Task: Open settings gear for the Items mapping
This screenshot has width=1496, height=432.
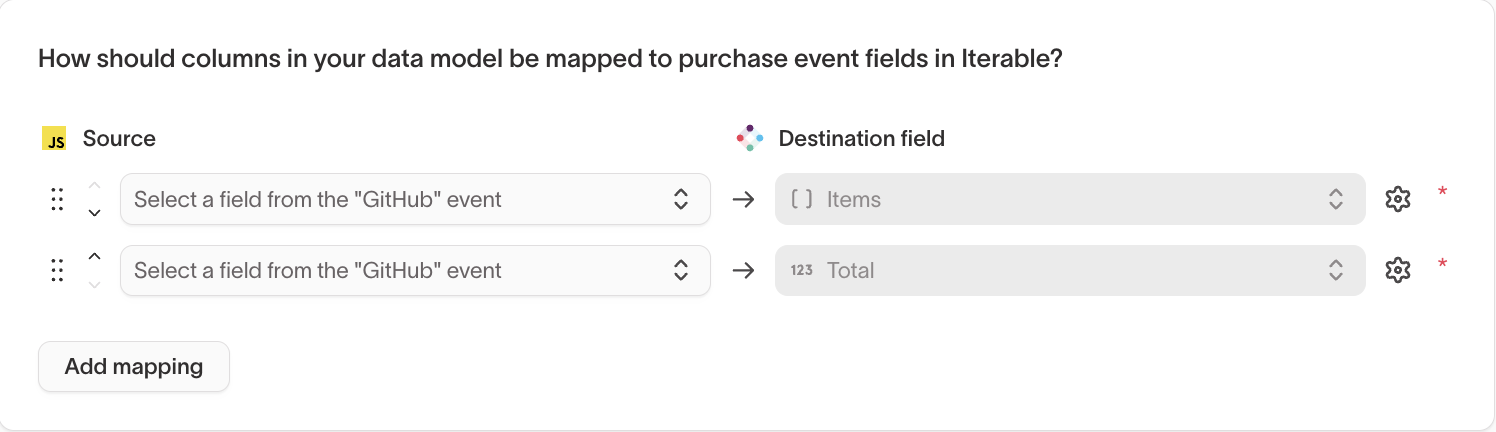Action: click(x=1397, y=199)
